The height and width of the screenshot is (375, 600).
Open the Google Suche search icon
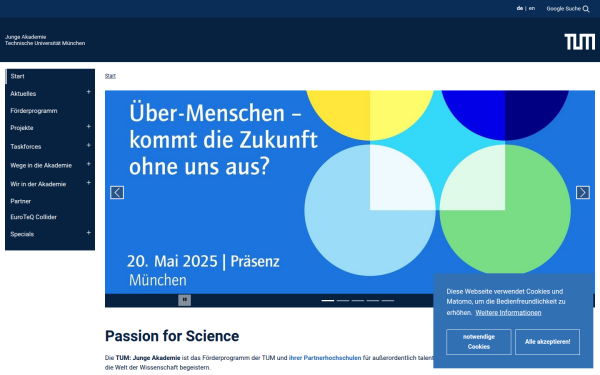click(x=586, y=9)
